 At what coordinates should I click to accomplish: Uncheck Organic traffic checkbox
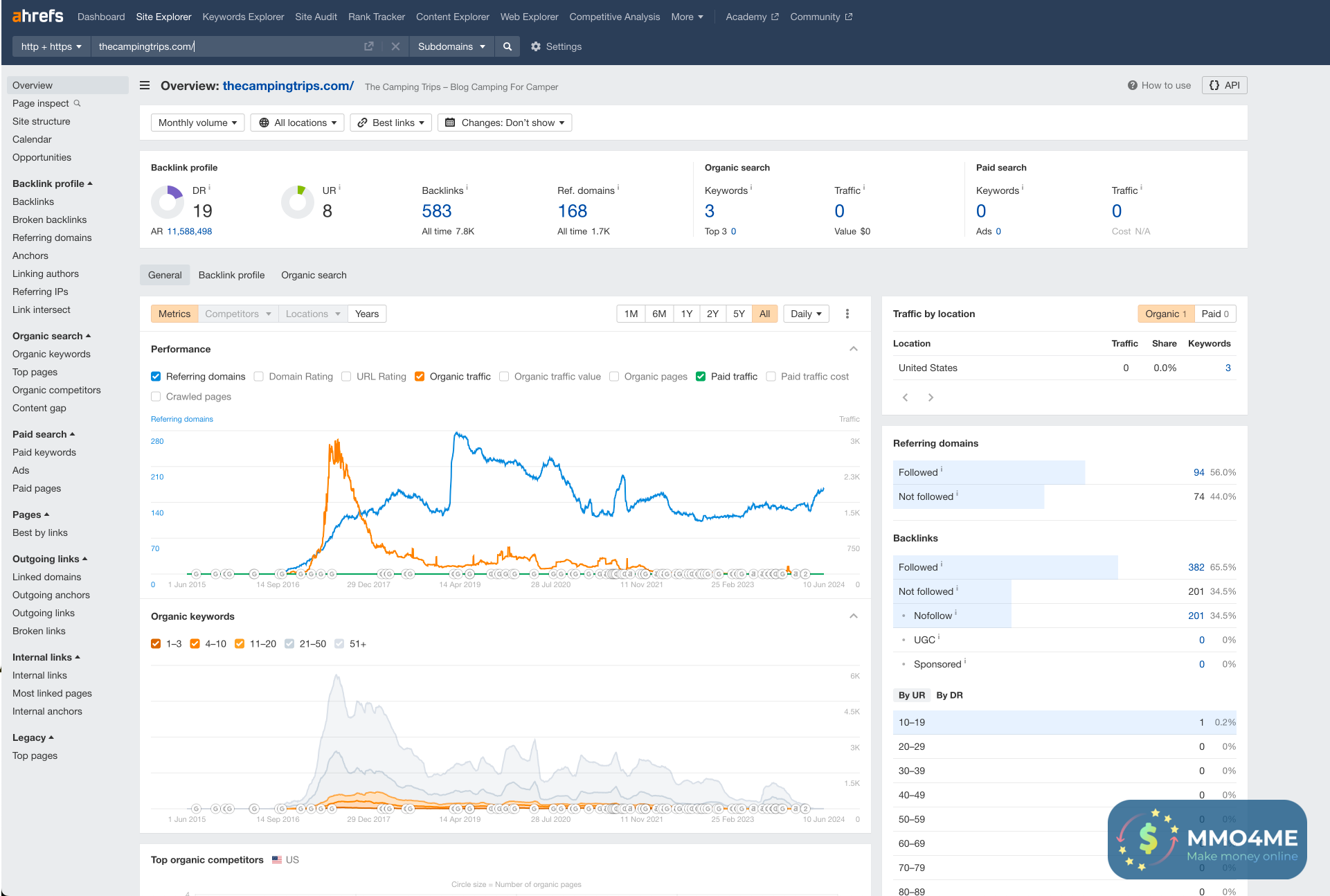coord(420,377)
